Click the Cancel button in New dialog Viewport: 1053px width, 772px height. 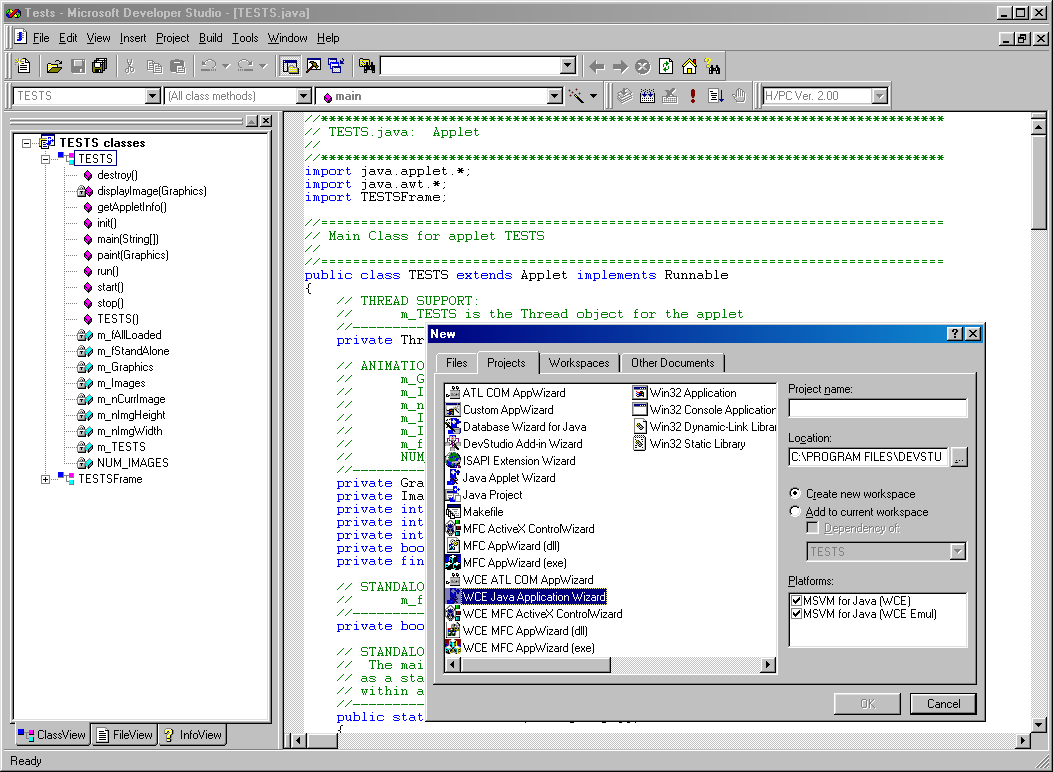(x=943, y=704)
